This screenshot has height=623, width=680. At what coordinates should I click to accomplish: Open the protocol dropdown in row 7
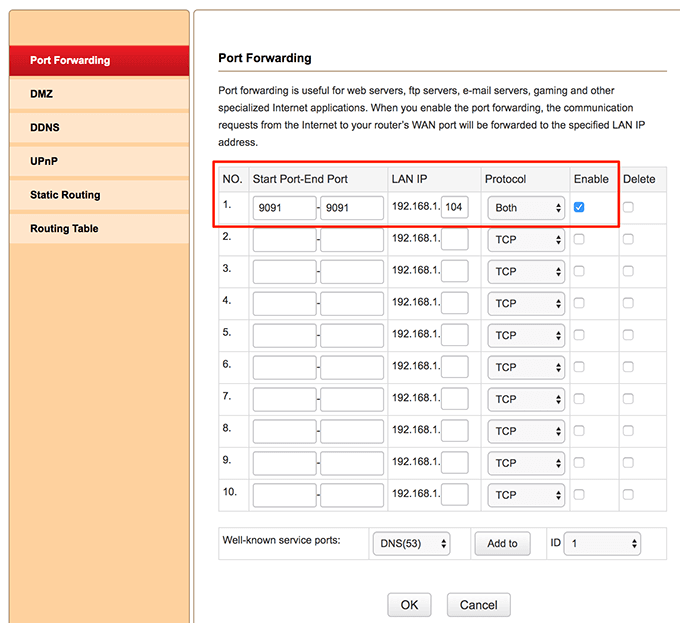click(526, 399)
